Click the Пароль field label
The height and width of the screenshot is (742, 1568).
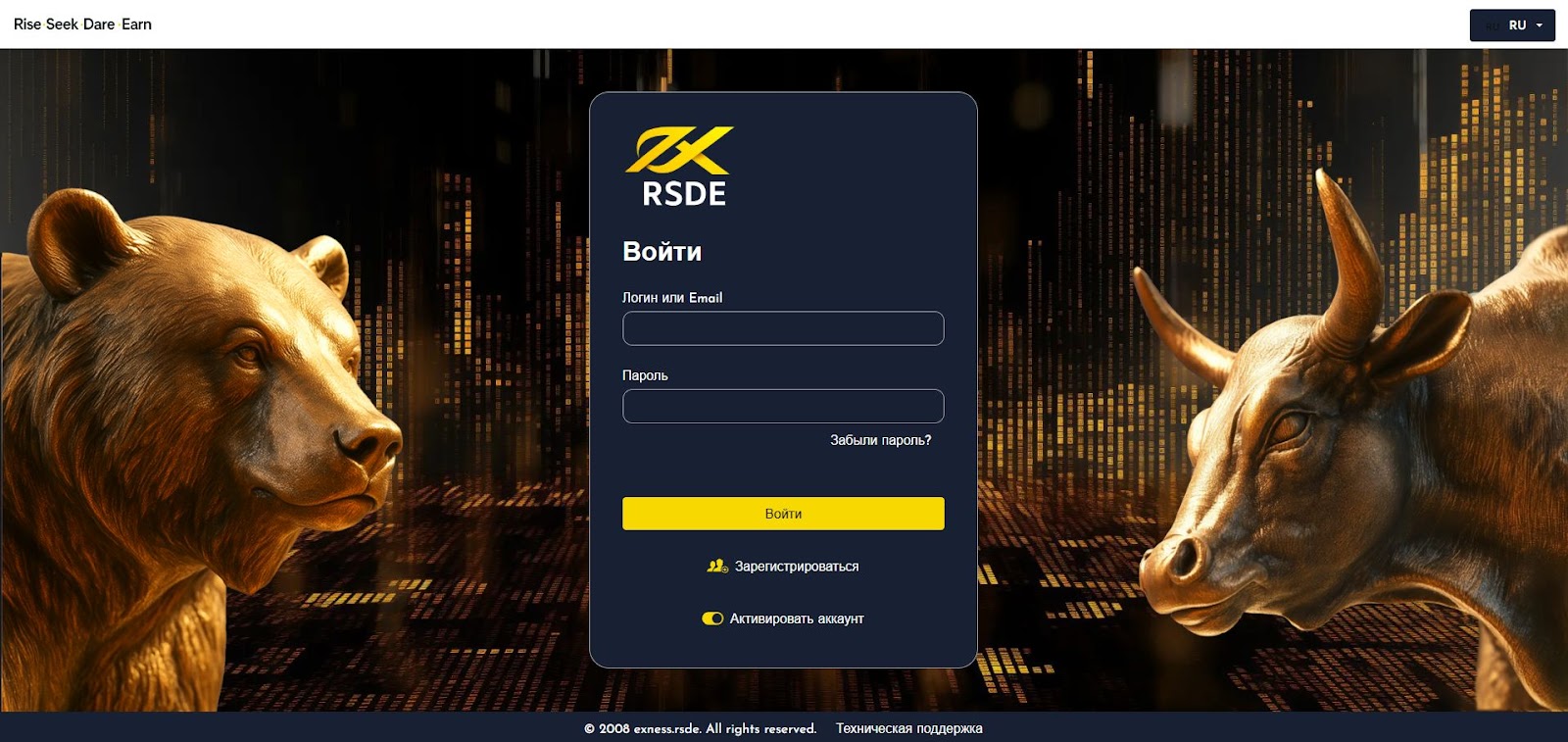tap(645, 375)
